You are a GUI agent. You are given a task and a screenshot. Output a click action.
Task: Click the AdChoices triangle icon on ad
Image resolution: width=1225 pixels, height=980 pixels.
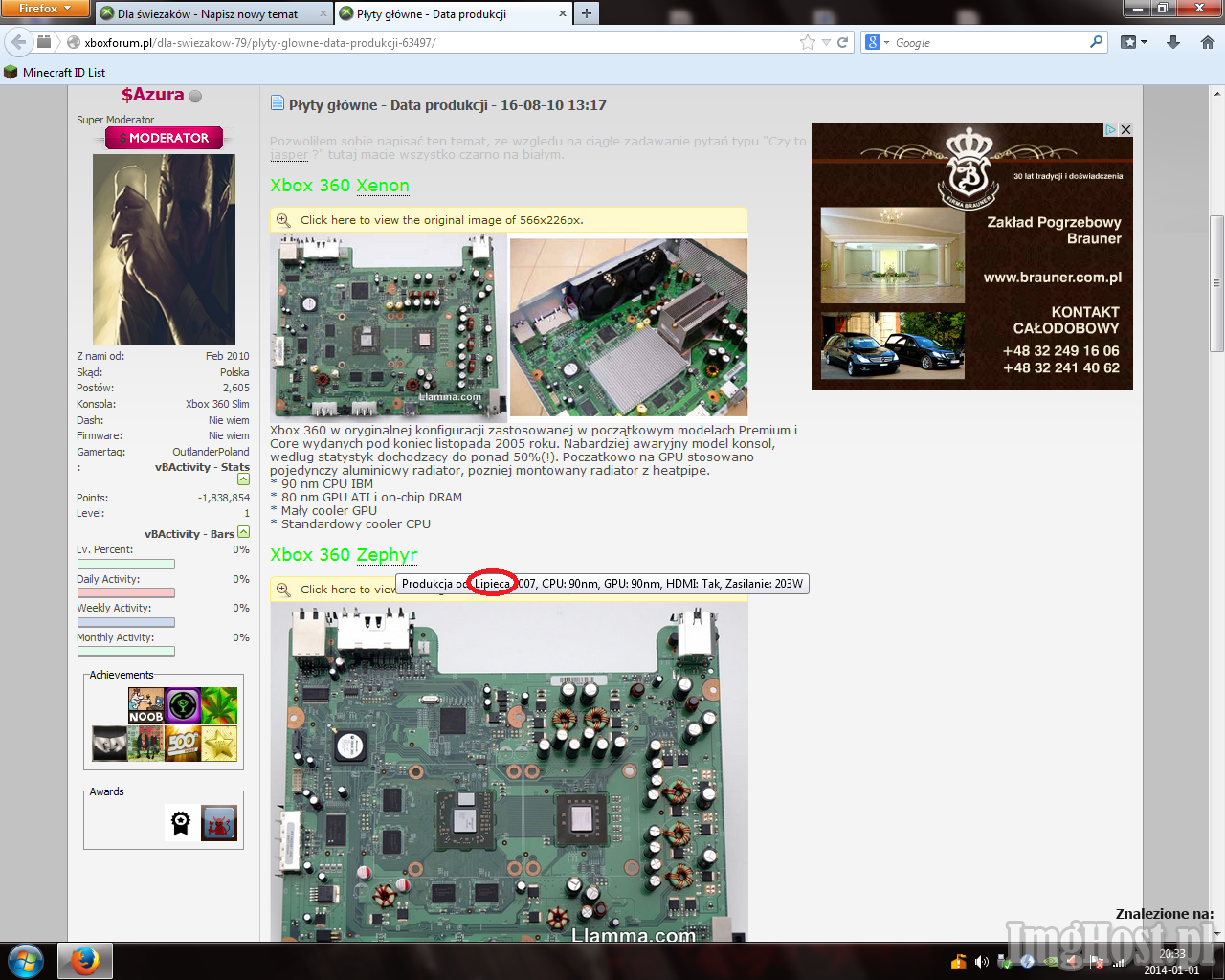tap(1111, 129)
